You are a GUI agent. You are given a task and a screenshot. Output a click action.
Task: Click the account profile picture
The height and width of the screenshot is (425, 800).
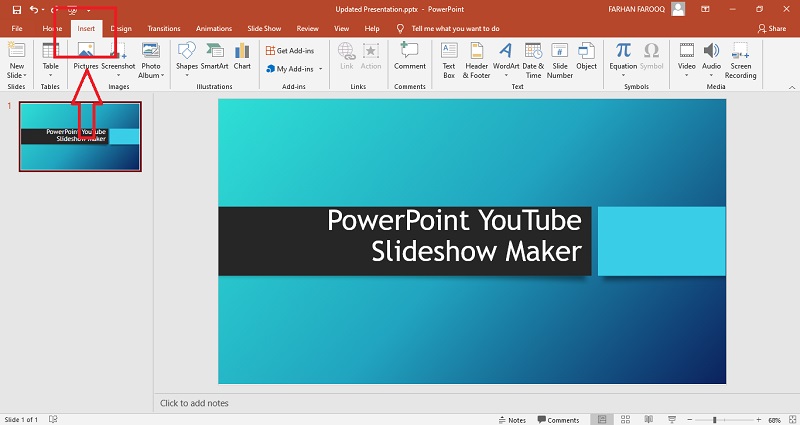coord(678,9)
